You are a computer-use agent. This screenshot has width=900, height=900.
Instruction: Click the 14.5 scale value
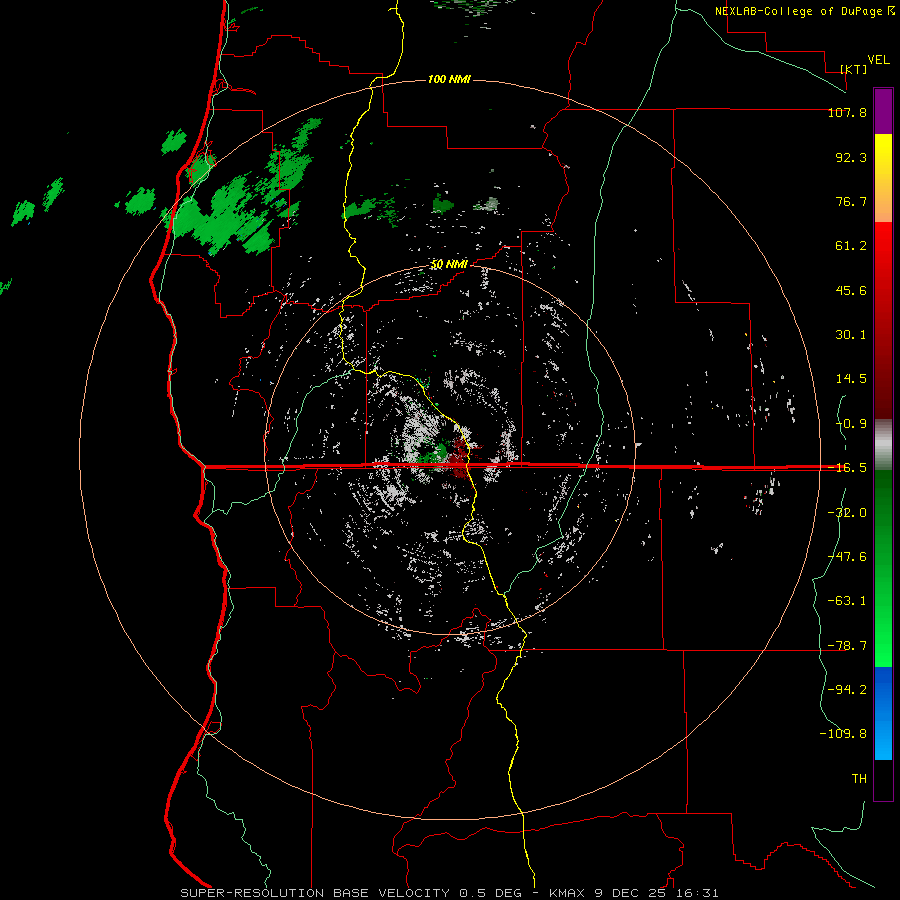tap(851, 379)
